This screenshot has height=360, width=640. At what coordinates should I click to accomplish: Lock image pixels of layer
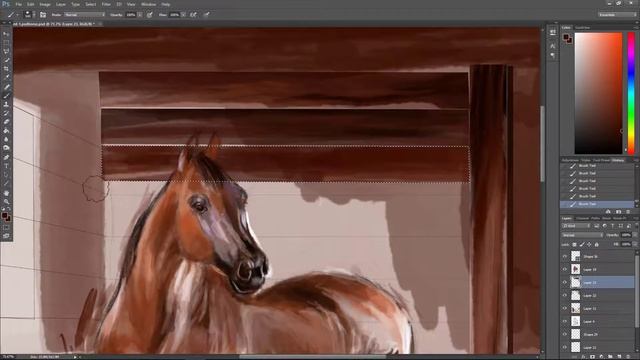[x=582, y=244]
